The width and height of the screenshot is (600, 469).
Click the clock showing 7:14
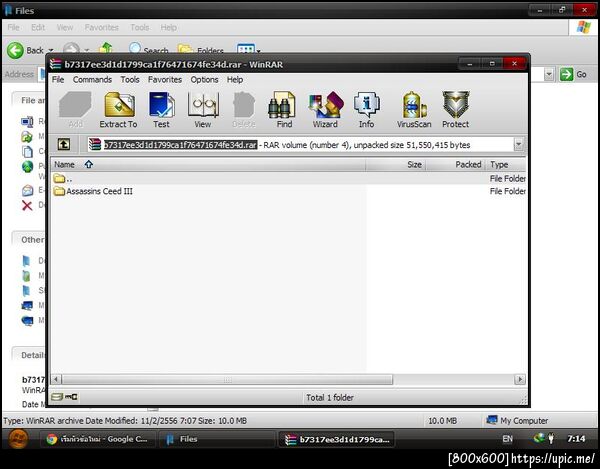pyautogui.click(x=576, y=439)
